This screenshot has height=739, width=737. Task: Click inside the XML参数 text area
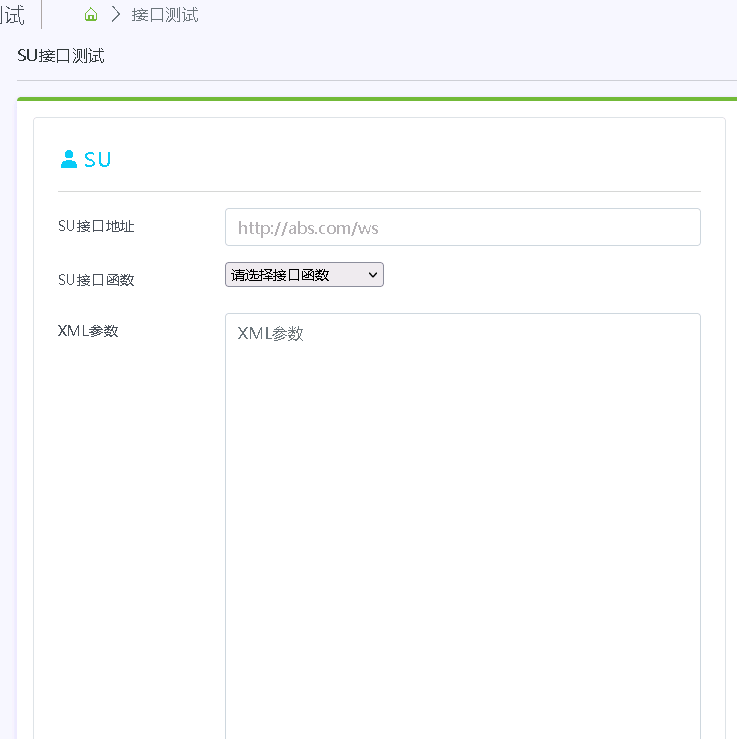[x=463, y=526]
